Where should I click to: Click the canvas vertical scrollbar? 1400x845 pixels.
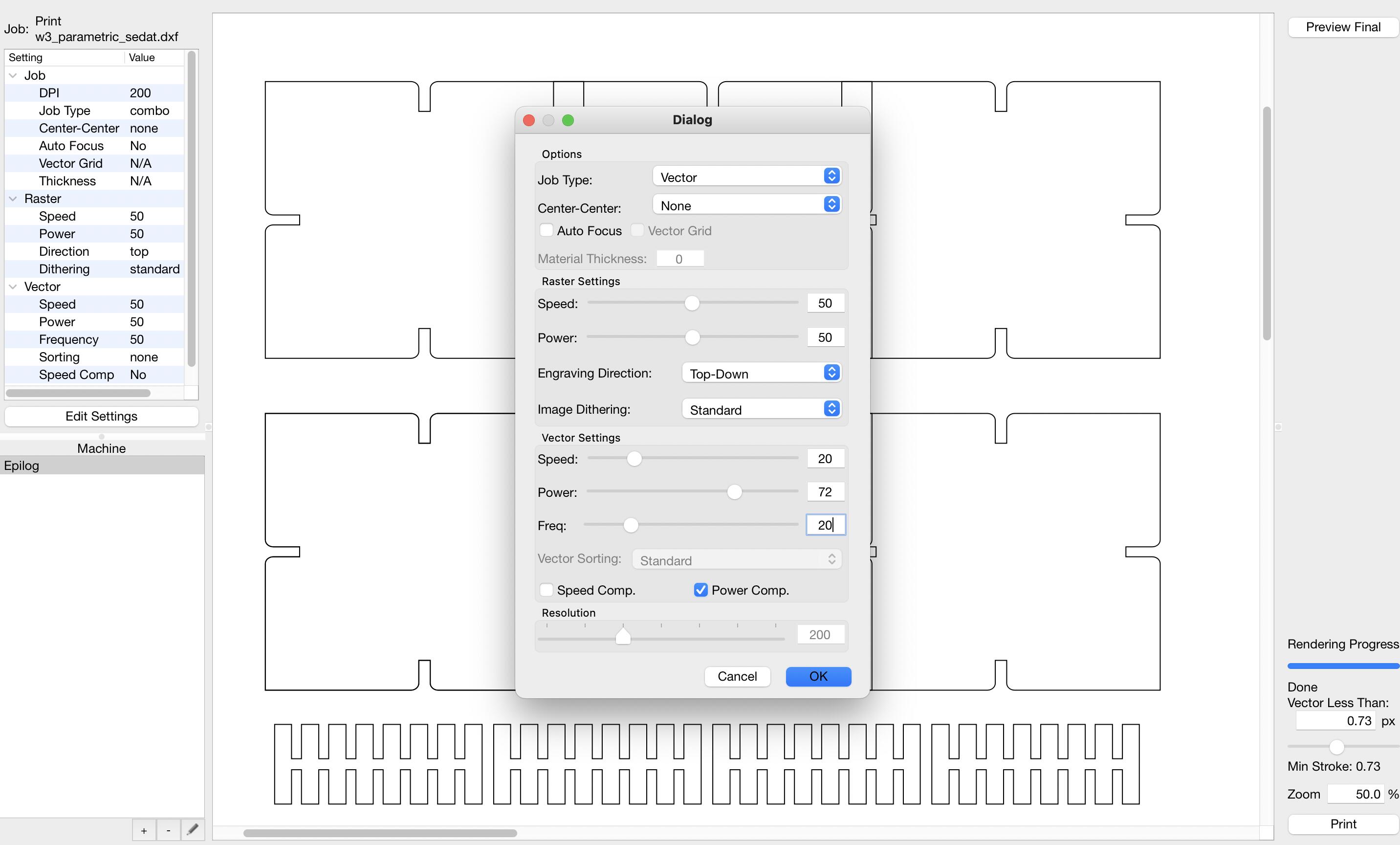point(1267,223)
